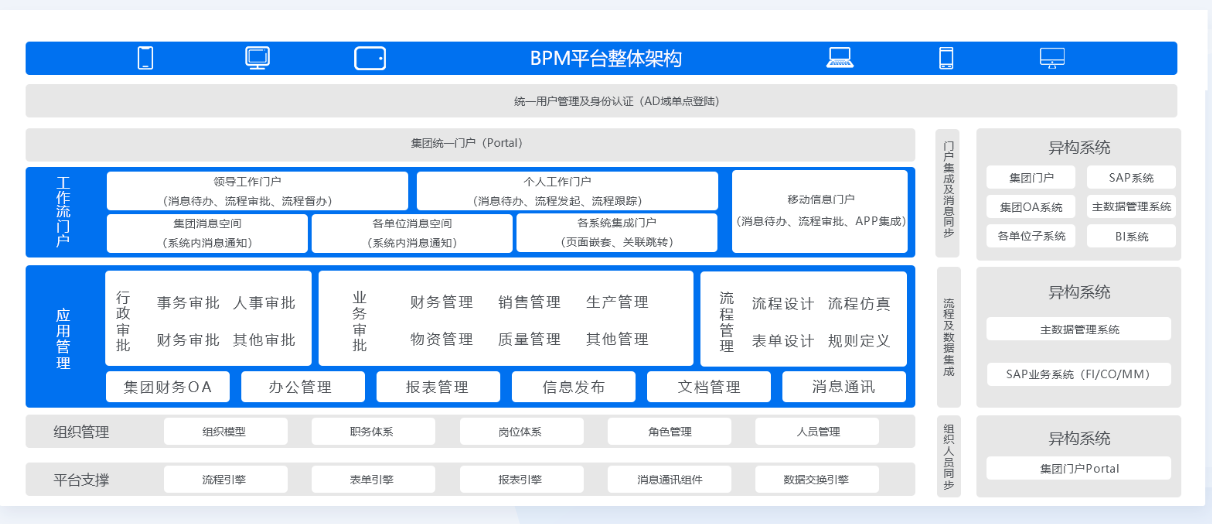
Task: Click the 集团门户Portal box
Action: click(x=1078, y=468)
